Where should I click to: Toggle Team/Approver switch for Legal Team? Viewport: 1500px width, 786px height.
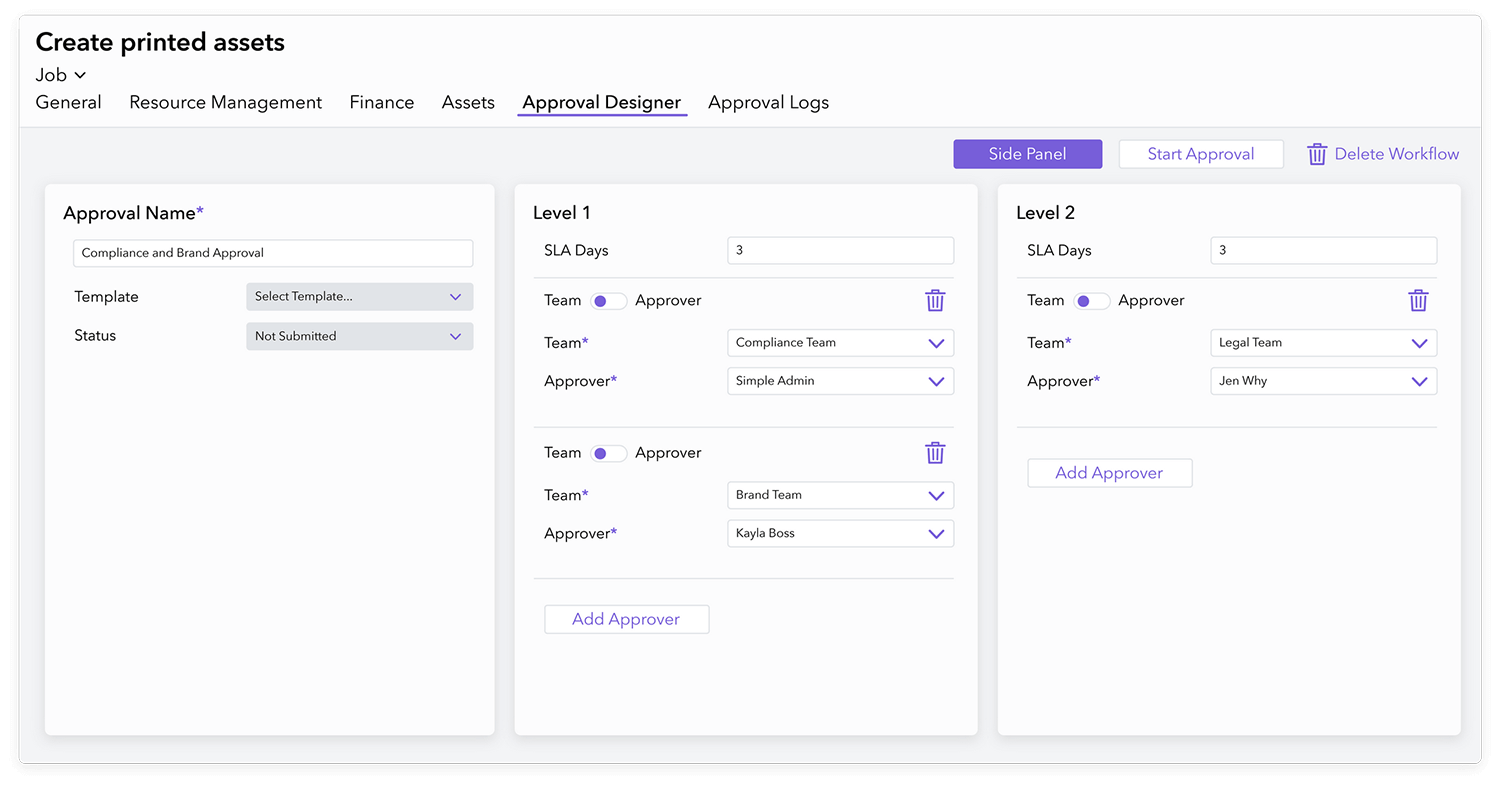[x=1091, y=301]
